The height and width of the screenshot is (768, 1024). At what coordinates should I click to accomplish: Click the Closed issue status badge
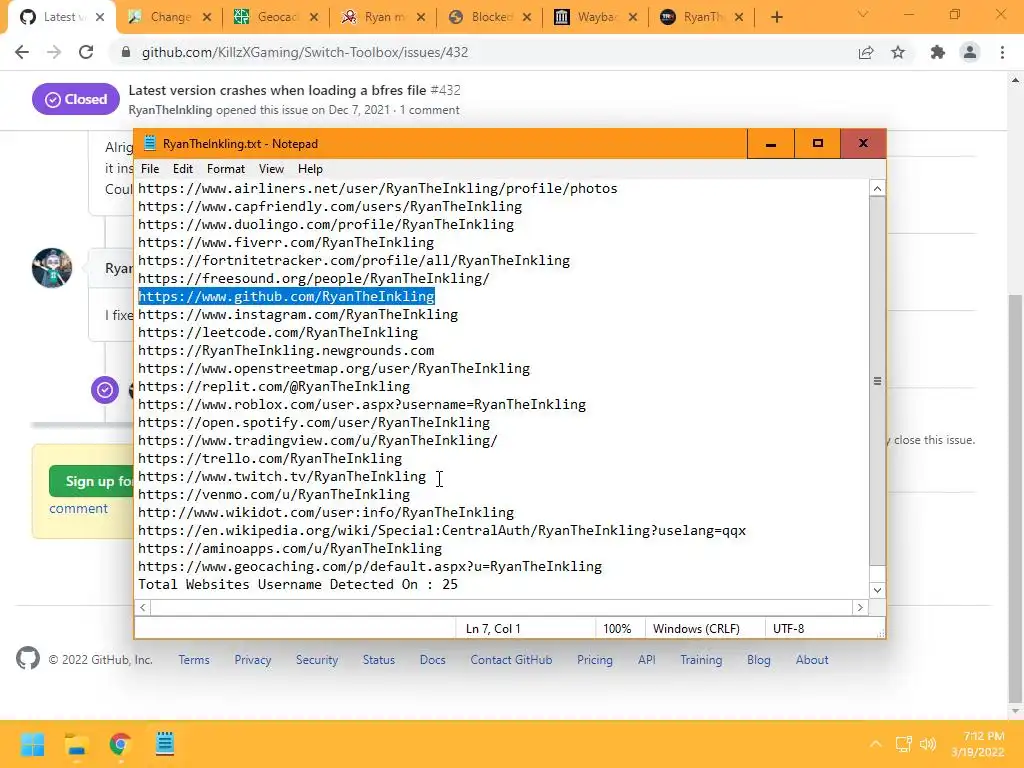point(76,99)
